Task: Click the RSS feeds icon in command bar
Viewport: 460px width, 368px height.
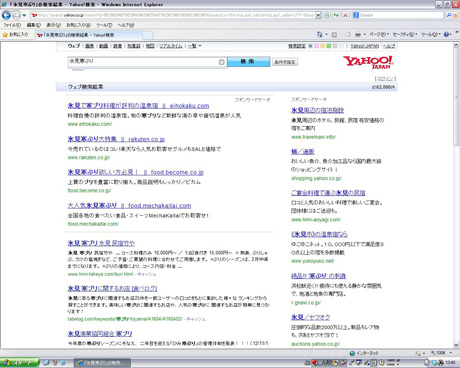Action: pos(334,34)
